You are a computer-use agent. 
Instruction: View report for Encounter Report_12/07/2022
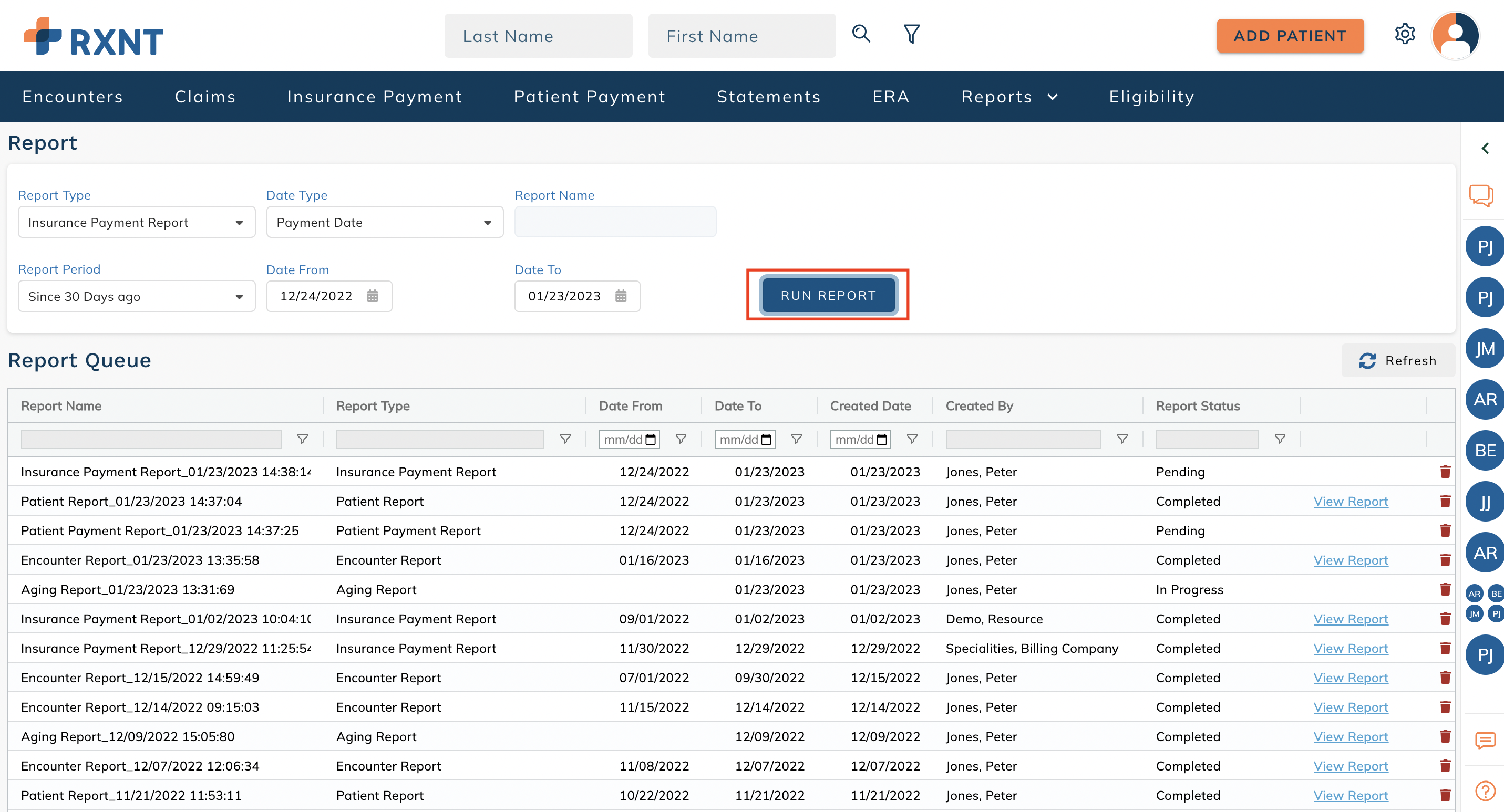(x=1351, y=766)
